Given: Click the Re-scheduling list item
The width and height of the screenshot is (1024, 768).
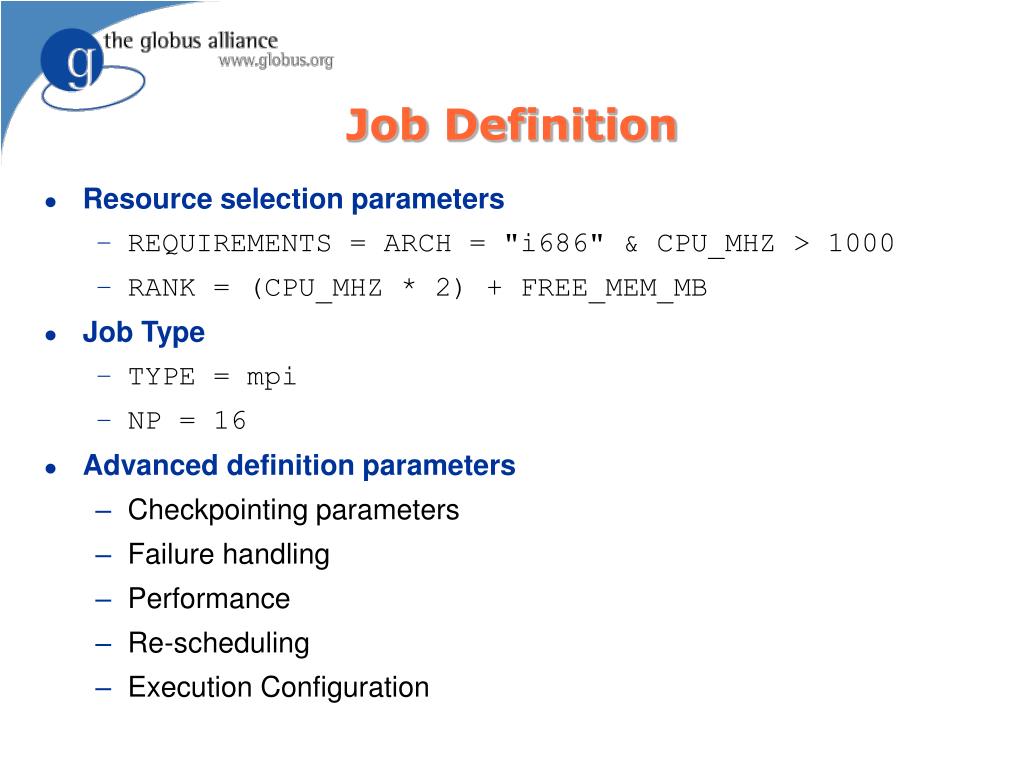Looking at the screenshot, I should 218,643.
